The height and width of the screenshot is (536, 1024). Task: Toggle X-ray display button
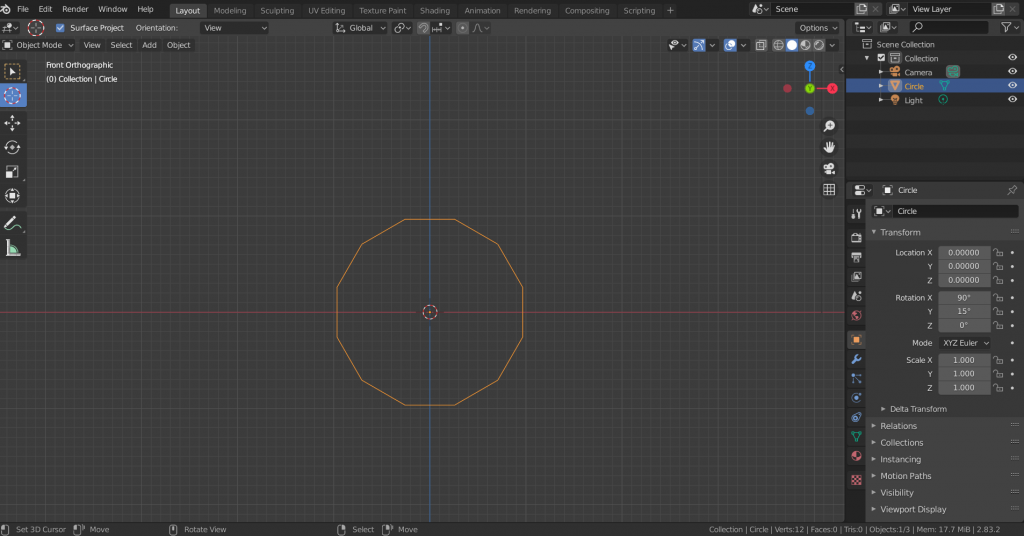click(x=761, y=45)
